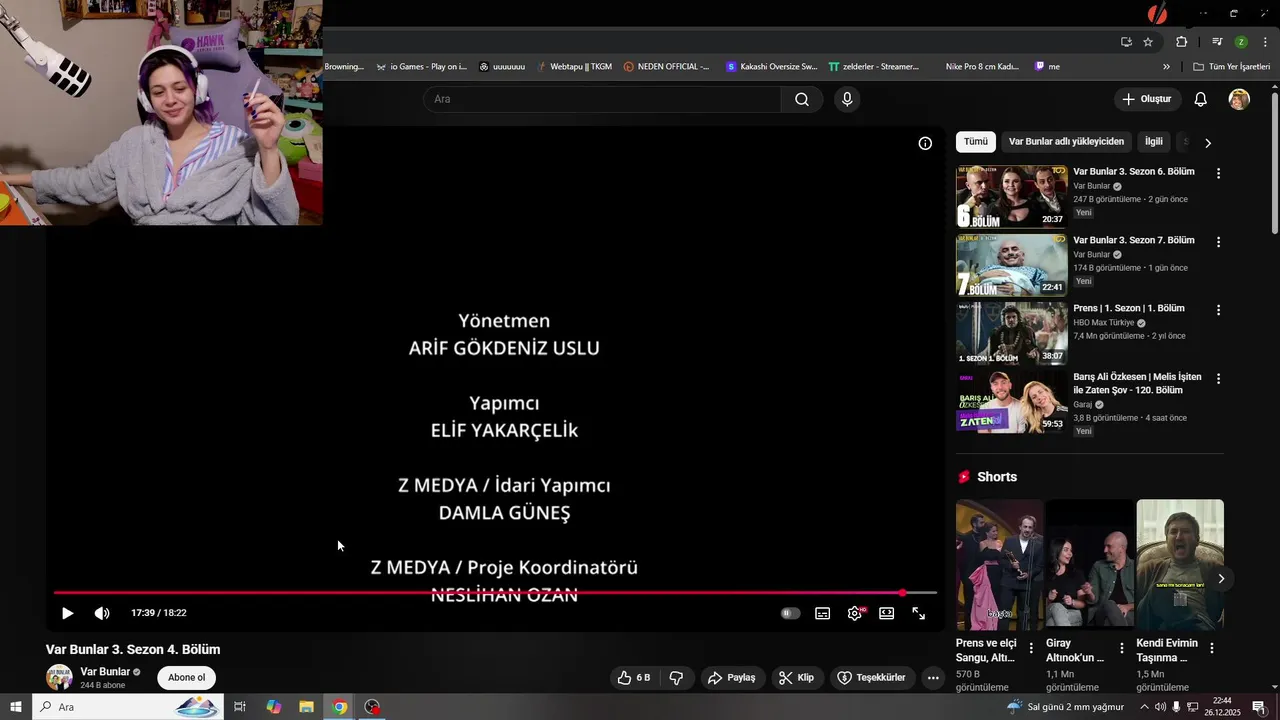Like the video with 6 B likes
This screenshot has height=720, width=1280.
(633, 678)
